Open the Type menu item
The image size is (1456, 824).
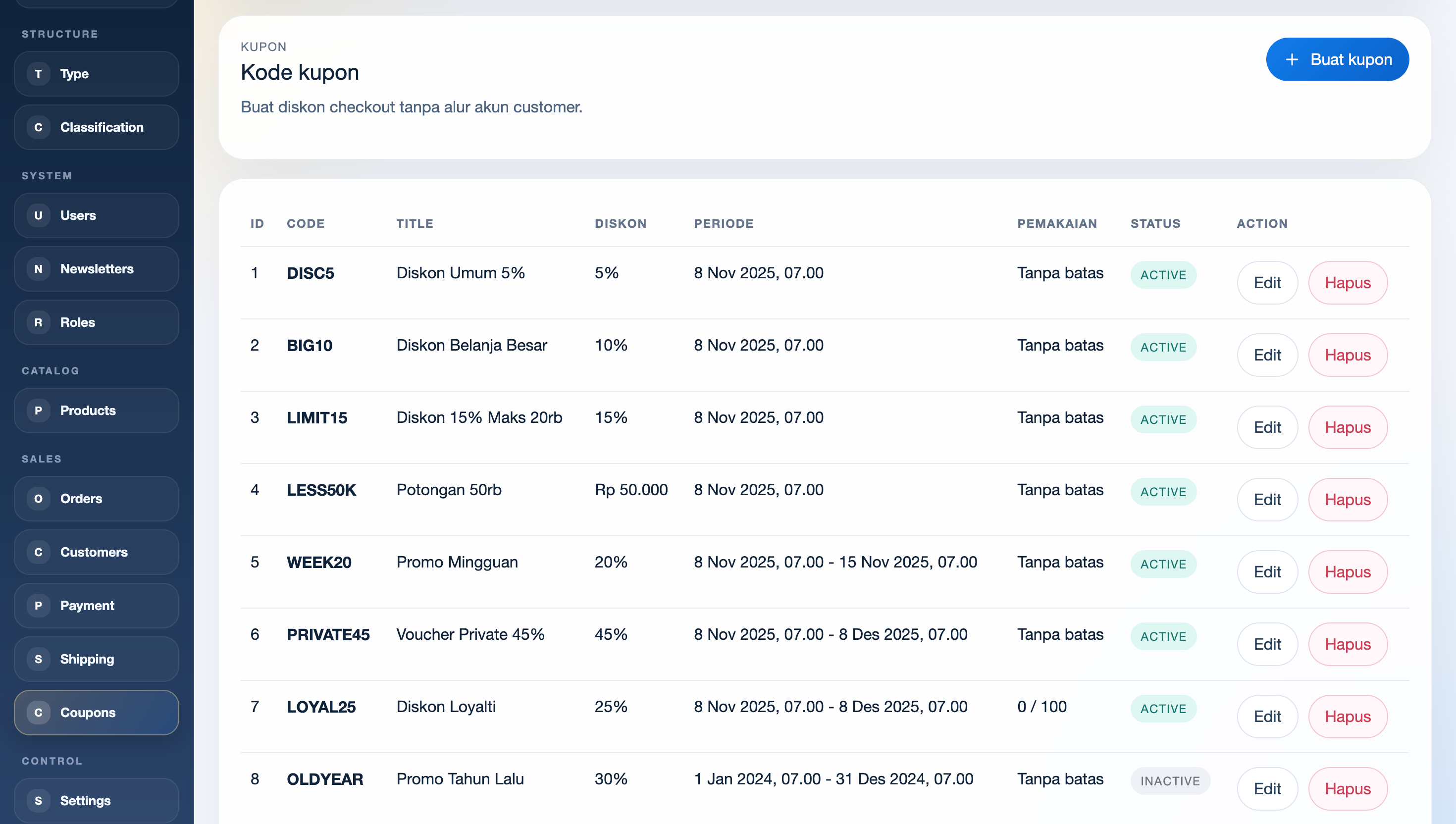pyautogui.click(x=96, y=74)
